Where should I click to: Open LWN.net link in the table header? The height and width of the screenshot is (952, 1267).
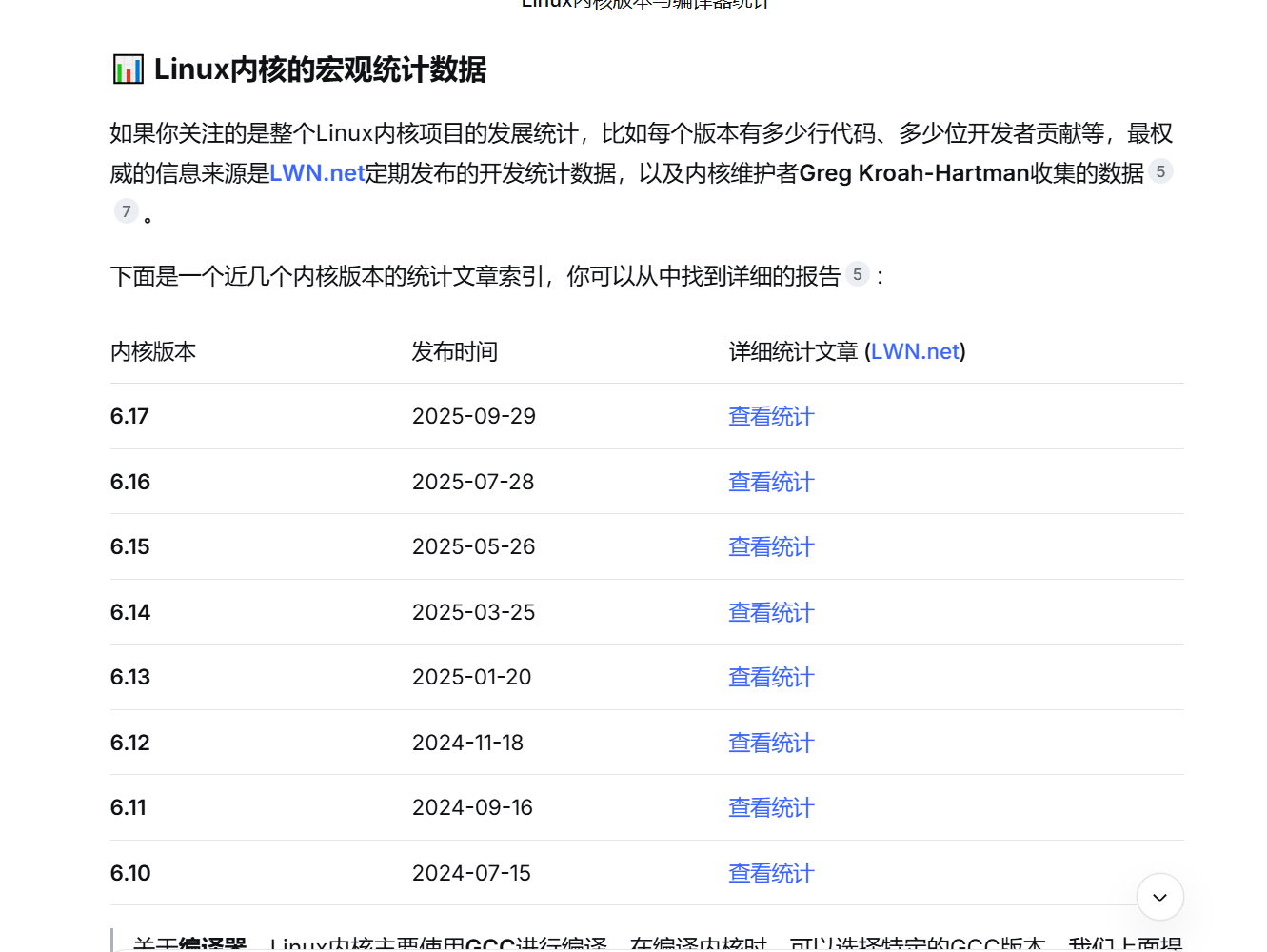(x=915, y=351)
